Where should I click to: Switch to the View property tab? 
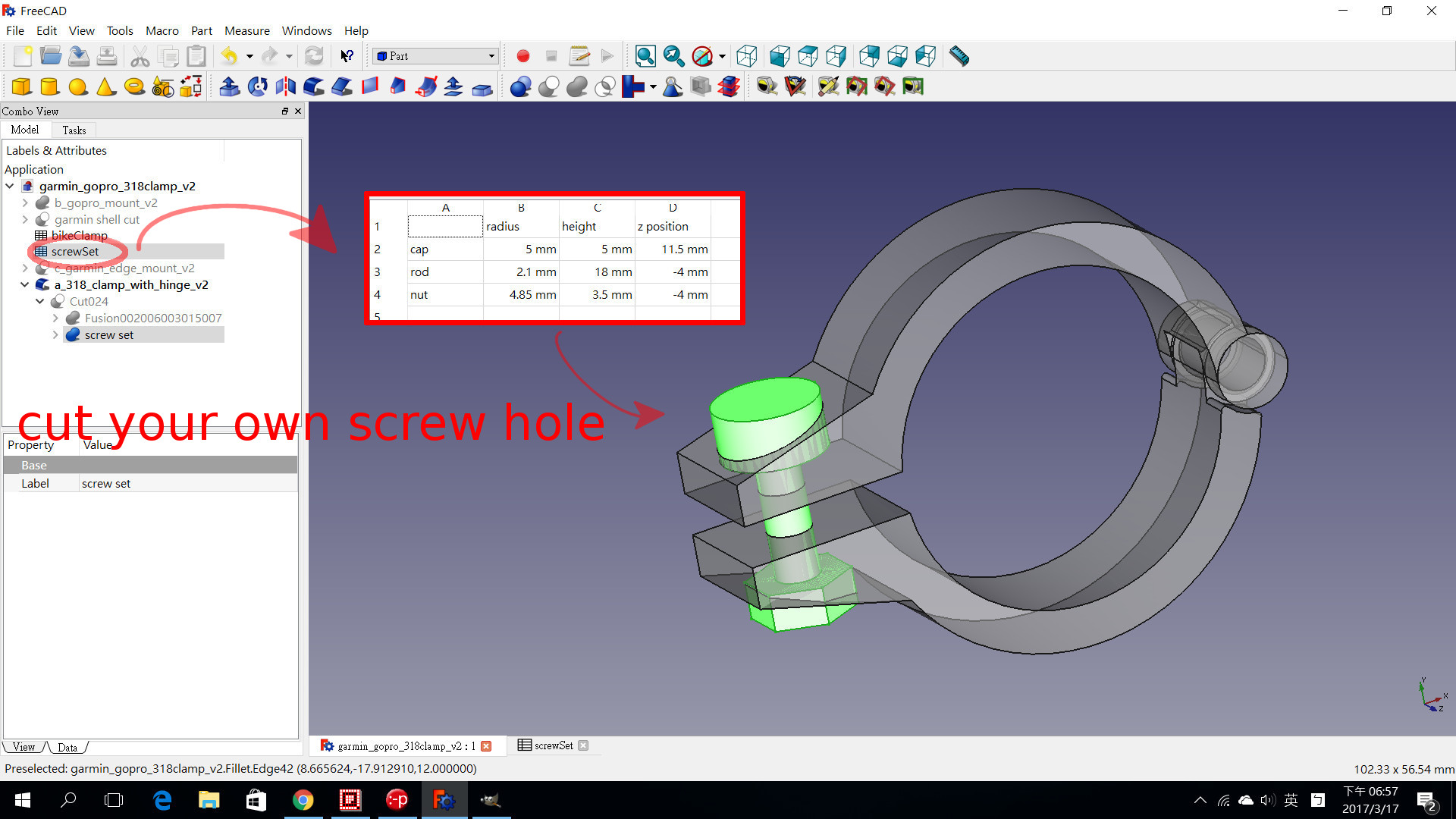click(x=24, y=747)
